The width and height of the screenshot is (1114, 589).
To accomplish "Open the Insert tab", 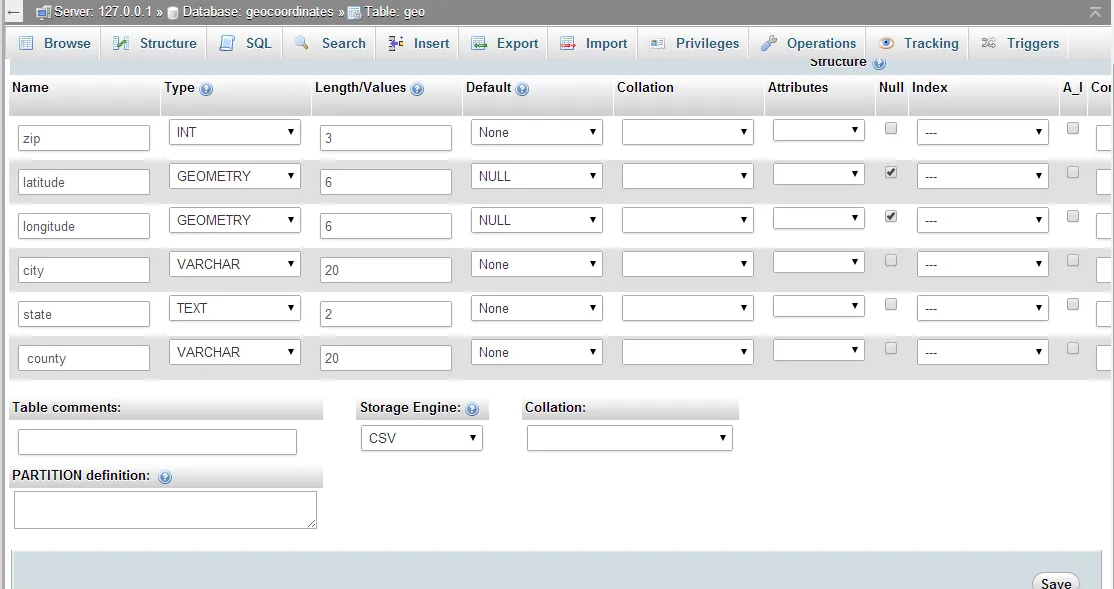I will coord(419,43).
